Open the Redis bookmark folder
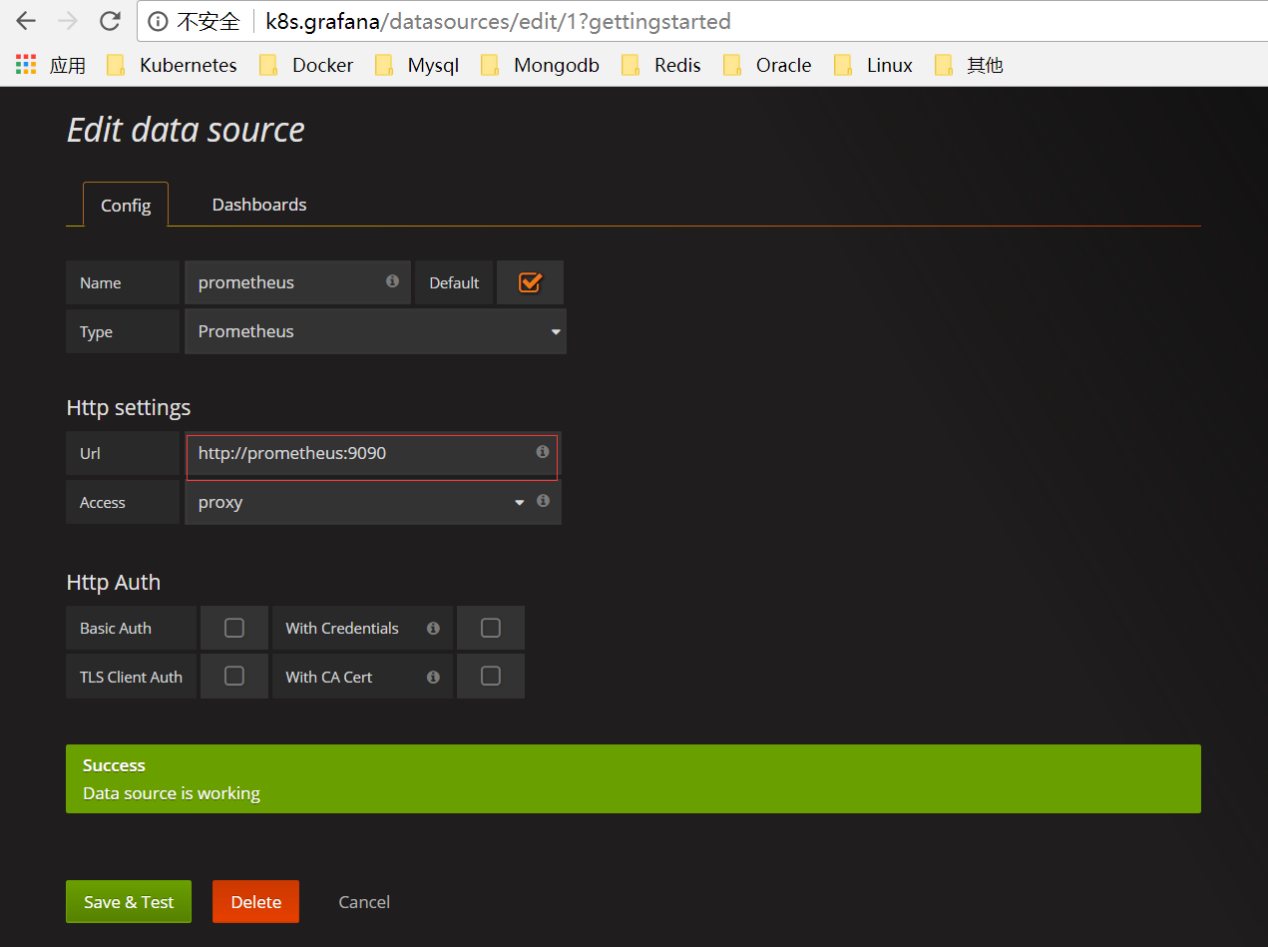Screen dimensions: 1268x947 tap(661, 65)
